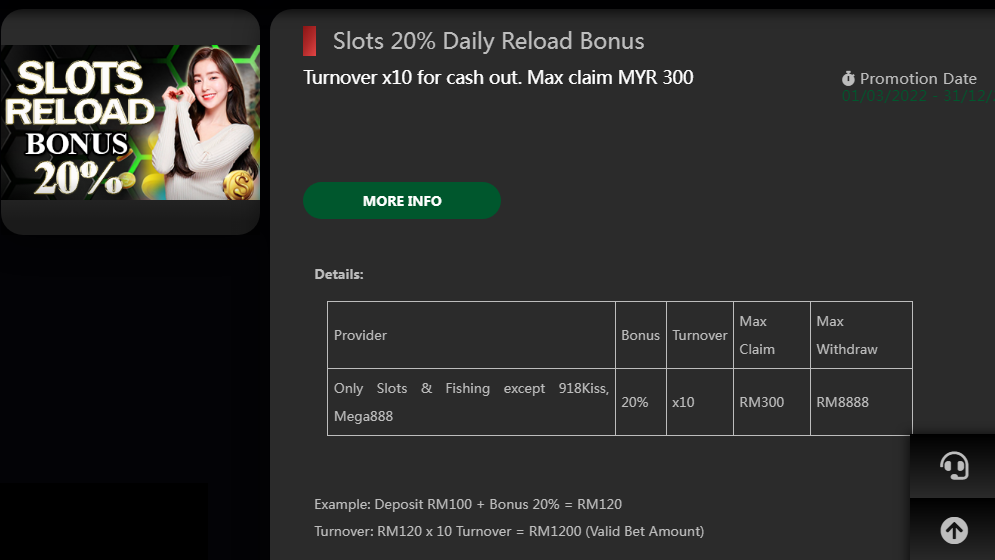This screenshot has width=995, height=560.
Task: Click the red bar marker beside title
Action: [310, 41]
